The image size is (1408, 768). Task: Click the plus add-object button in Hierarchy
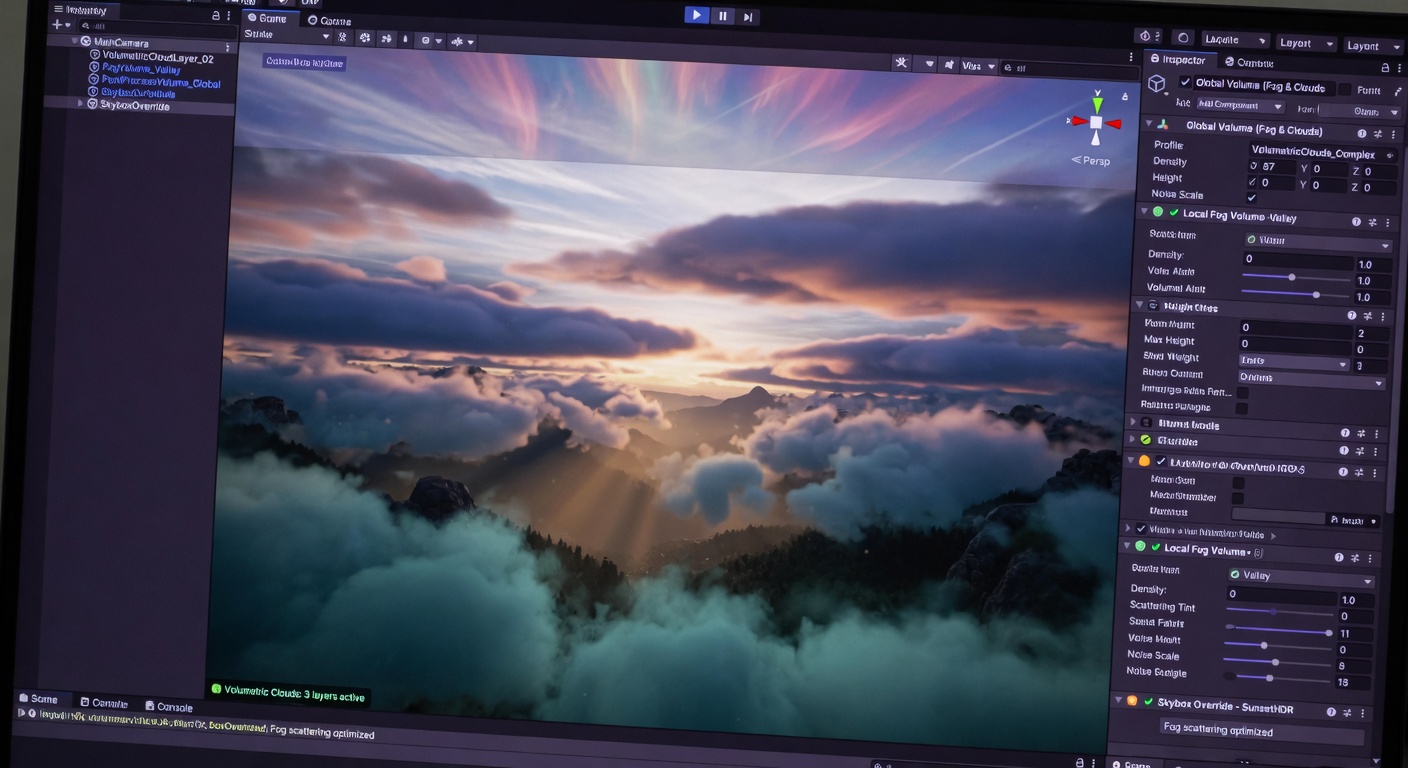(57, 25)
